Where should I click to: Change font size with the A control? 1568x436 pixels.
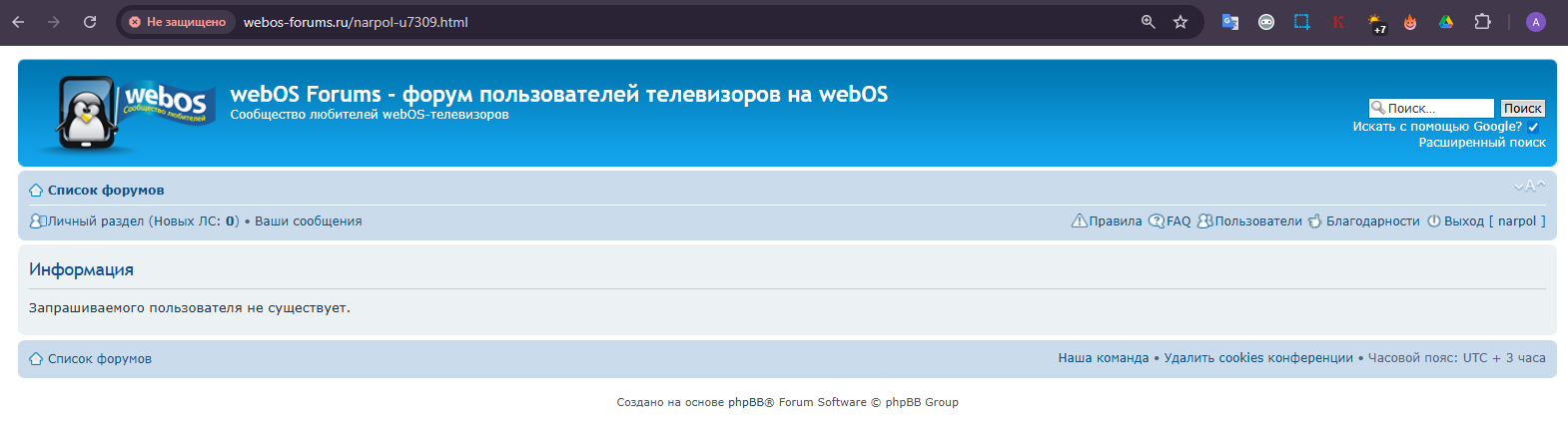pyautogui.click(x=1529, y=187)
